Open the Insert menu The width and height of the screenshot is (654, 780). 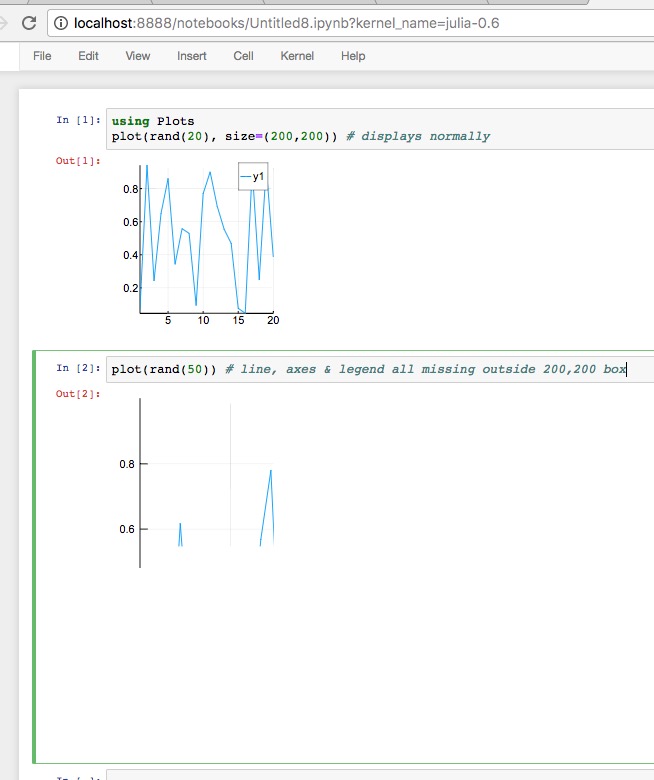[191, 56]
